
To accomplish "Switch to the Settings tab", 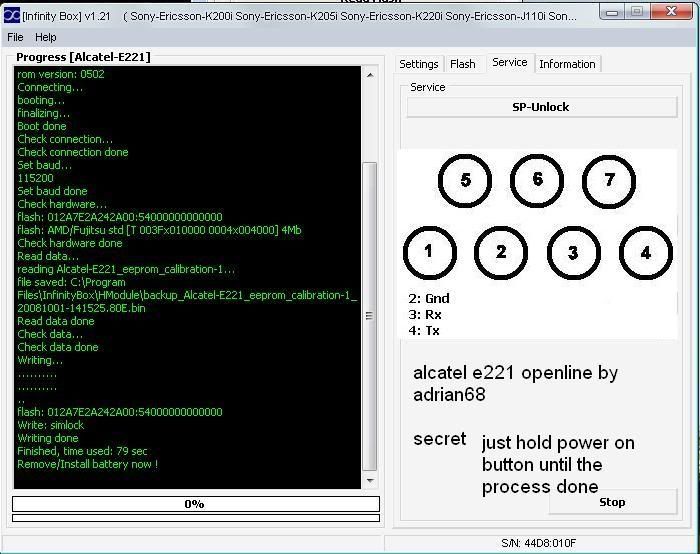I will click(x=419, y=64).
